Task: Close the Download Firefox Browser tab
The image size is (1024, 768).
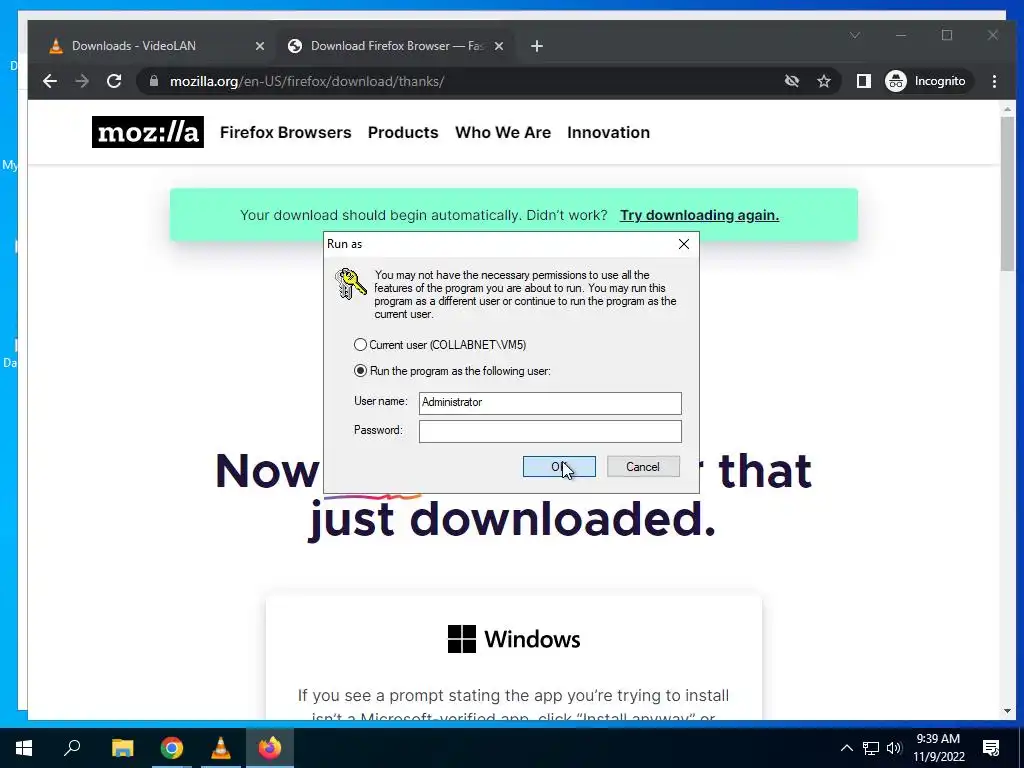Action: tap(499, 46)
